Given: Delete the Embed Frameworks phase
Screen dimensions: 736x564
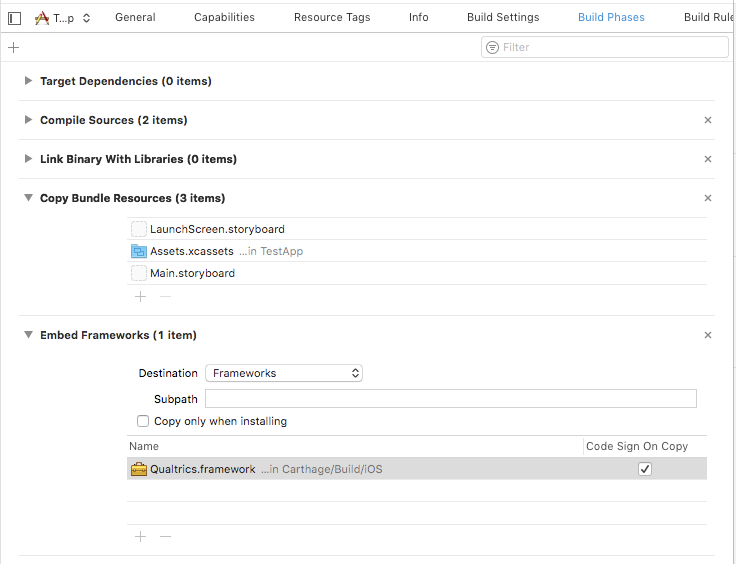Looking at the screenshot, I should (708, 335).
